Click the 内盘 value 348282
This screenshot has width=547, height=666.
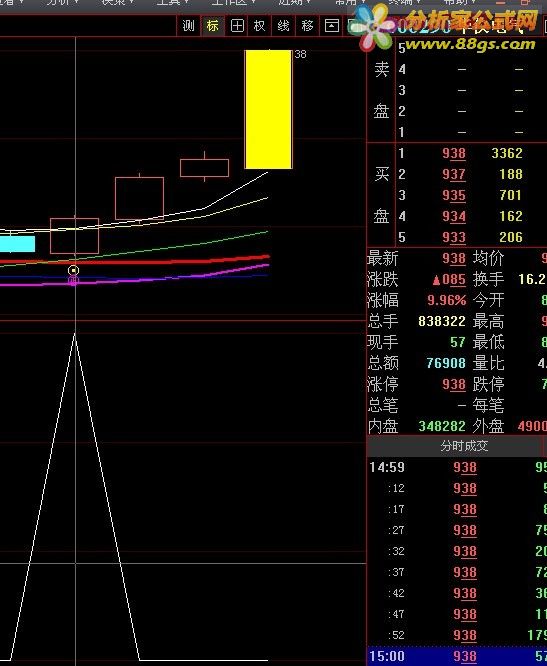pos(442,426)
